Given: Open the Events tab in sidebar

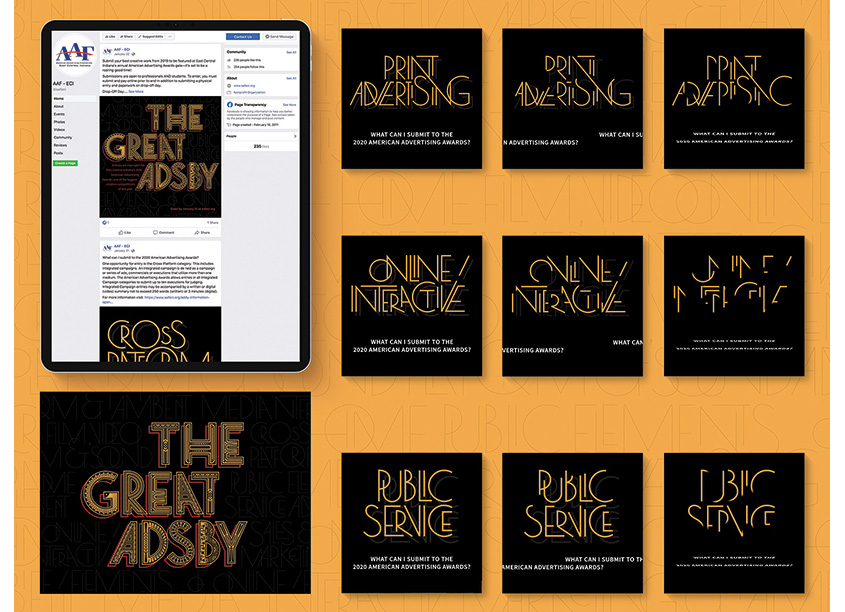Looking at the screenshot, I should point(59,114).
